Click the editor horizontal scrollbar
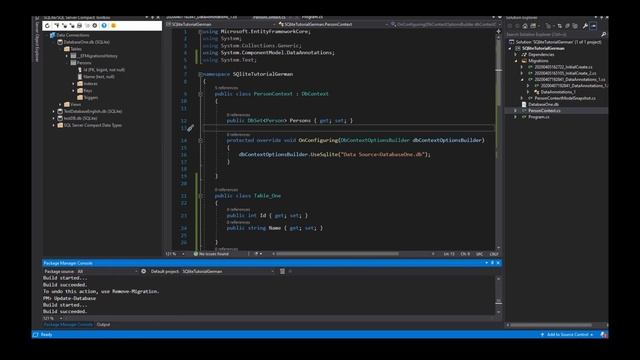 (x=337, y=254)
